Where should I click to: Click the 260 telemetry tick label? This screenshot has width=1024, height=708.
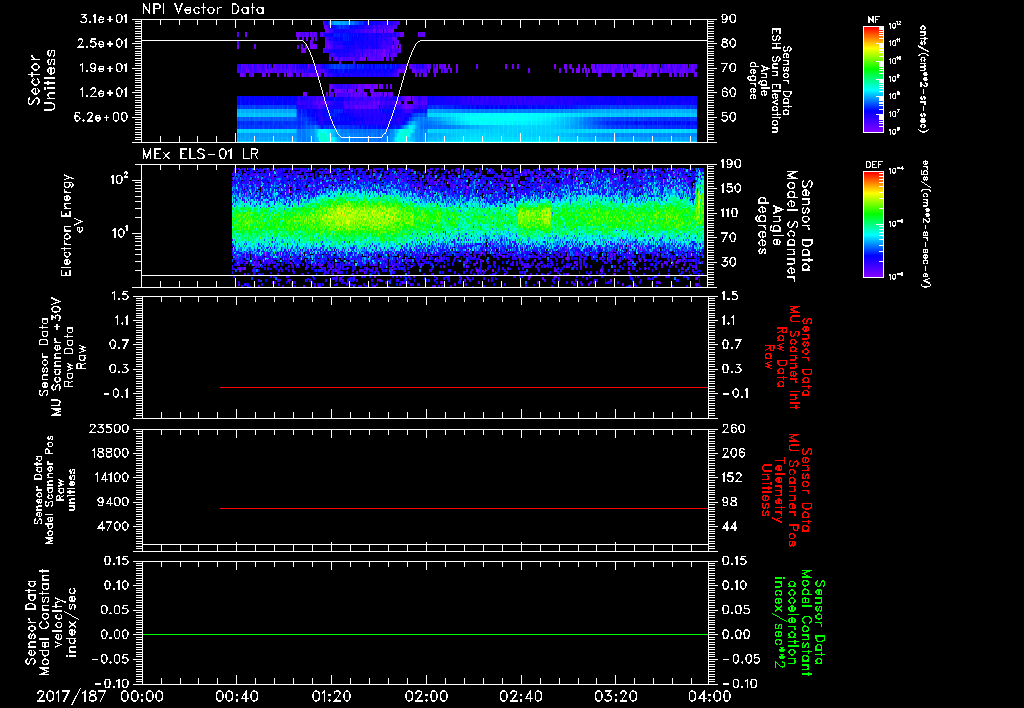tap(732, 428)
